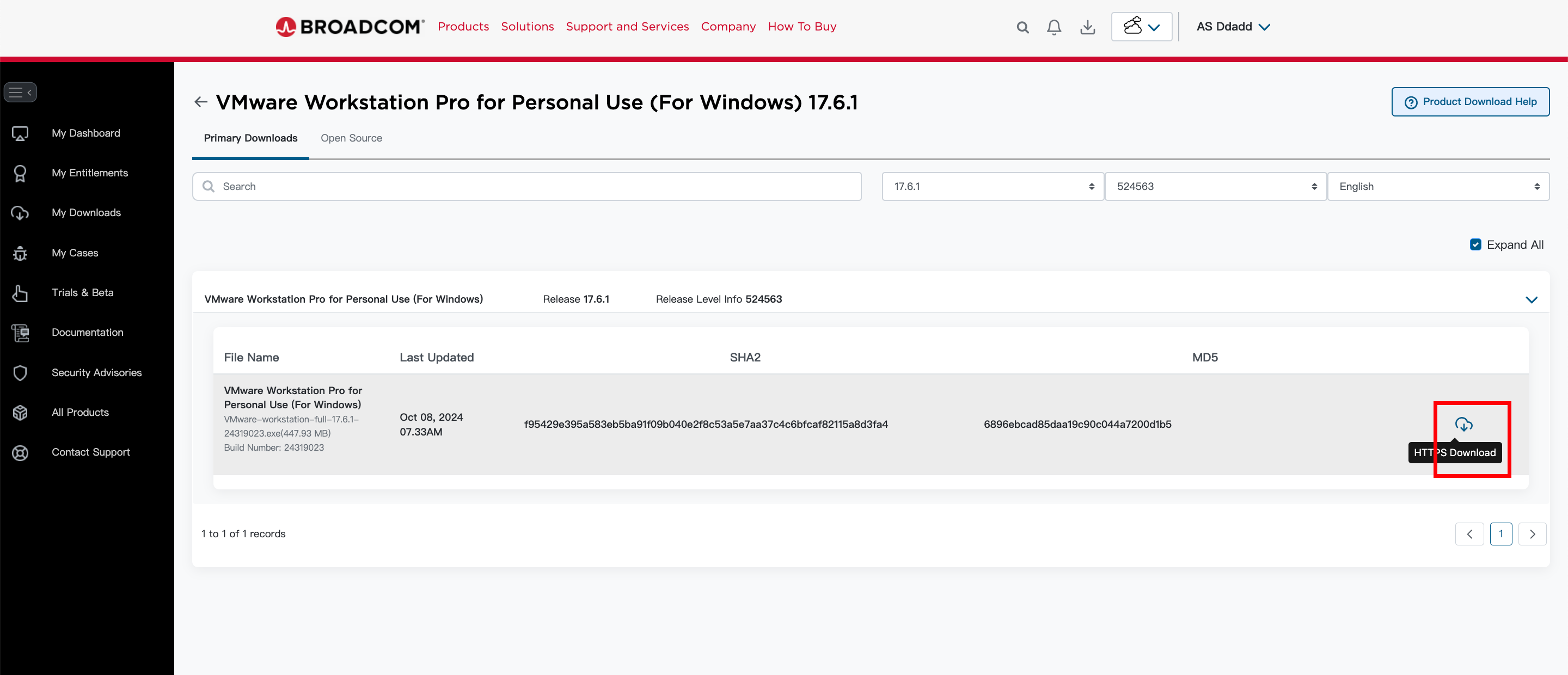Open the search magnifier icon in header

pyautogui.click(x=1022, y=27)
